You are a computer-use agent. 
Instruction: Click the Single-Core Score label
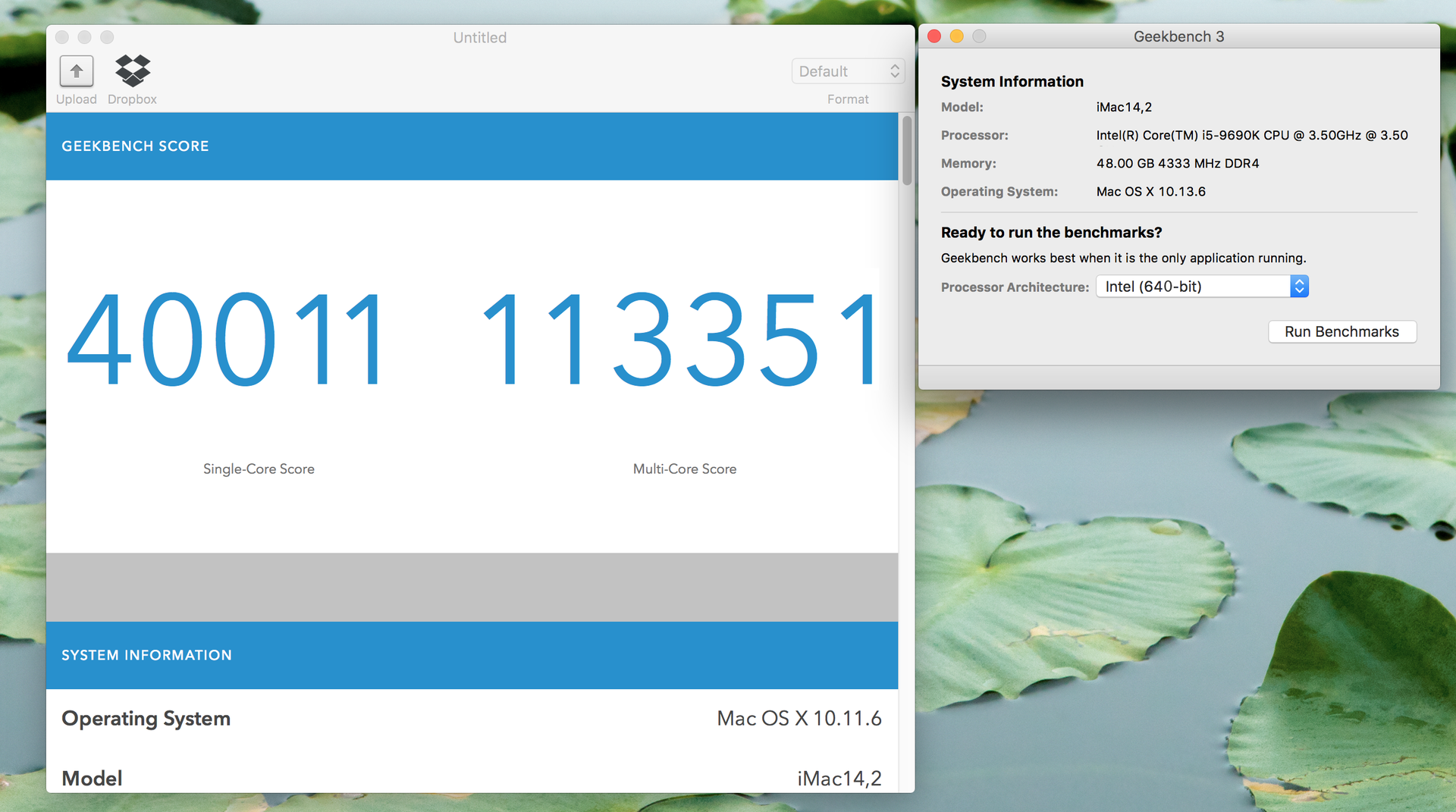pyautogui.click(x=259, y=469)
